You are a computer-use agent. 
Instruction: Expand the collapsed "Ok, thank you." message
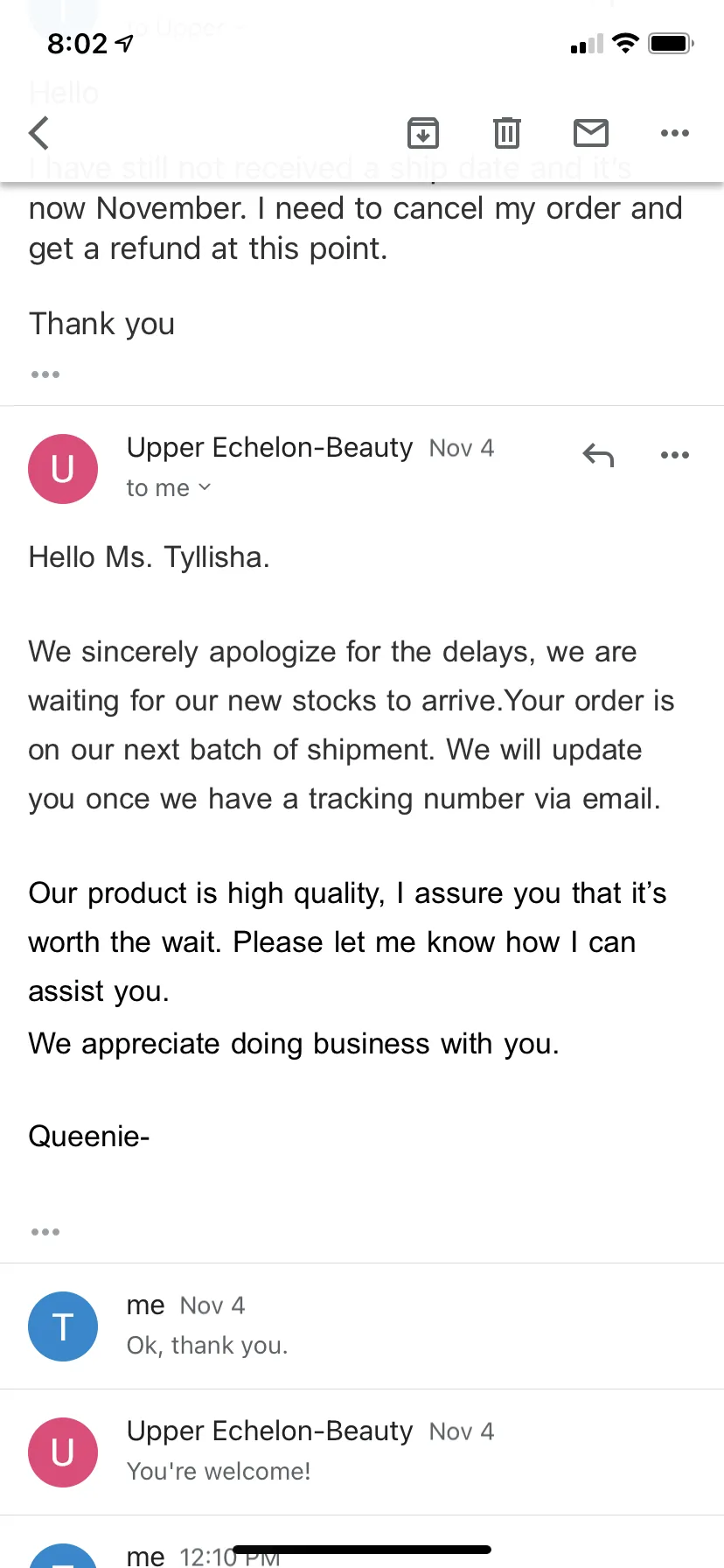[x=362, y=1326]
